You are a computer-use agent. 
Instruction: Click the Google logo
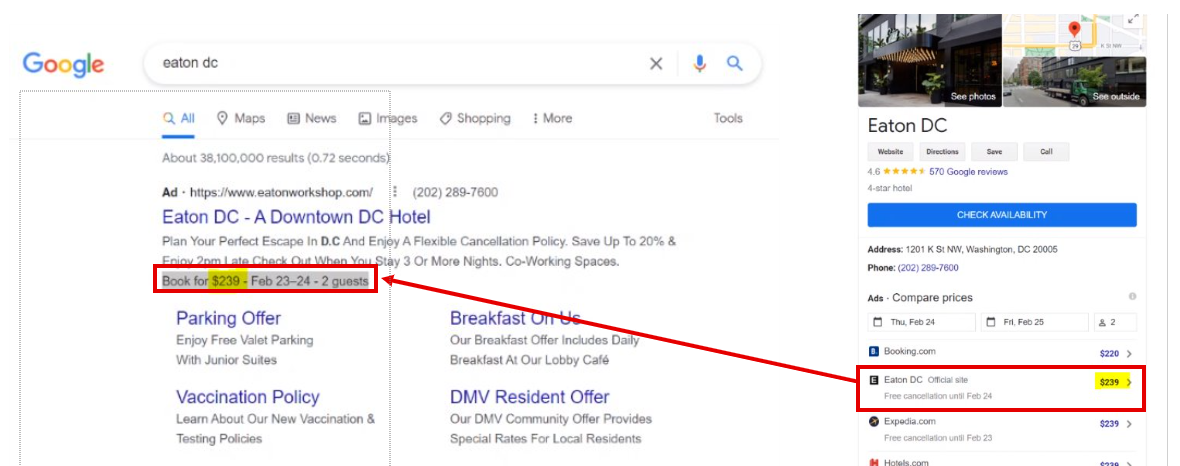(x=64, y=65)
